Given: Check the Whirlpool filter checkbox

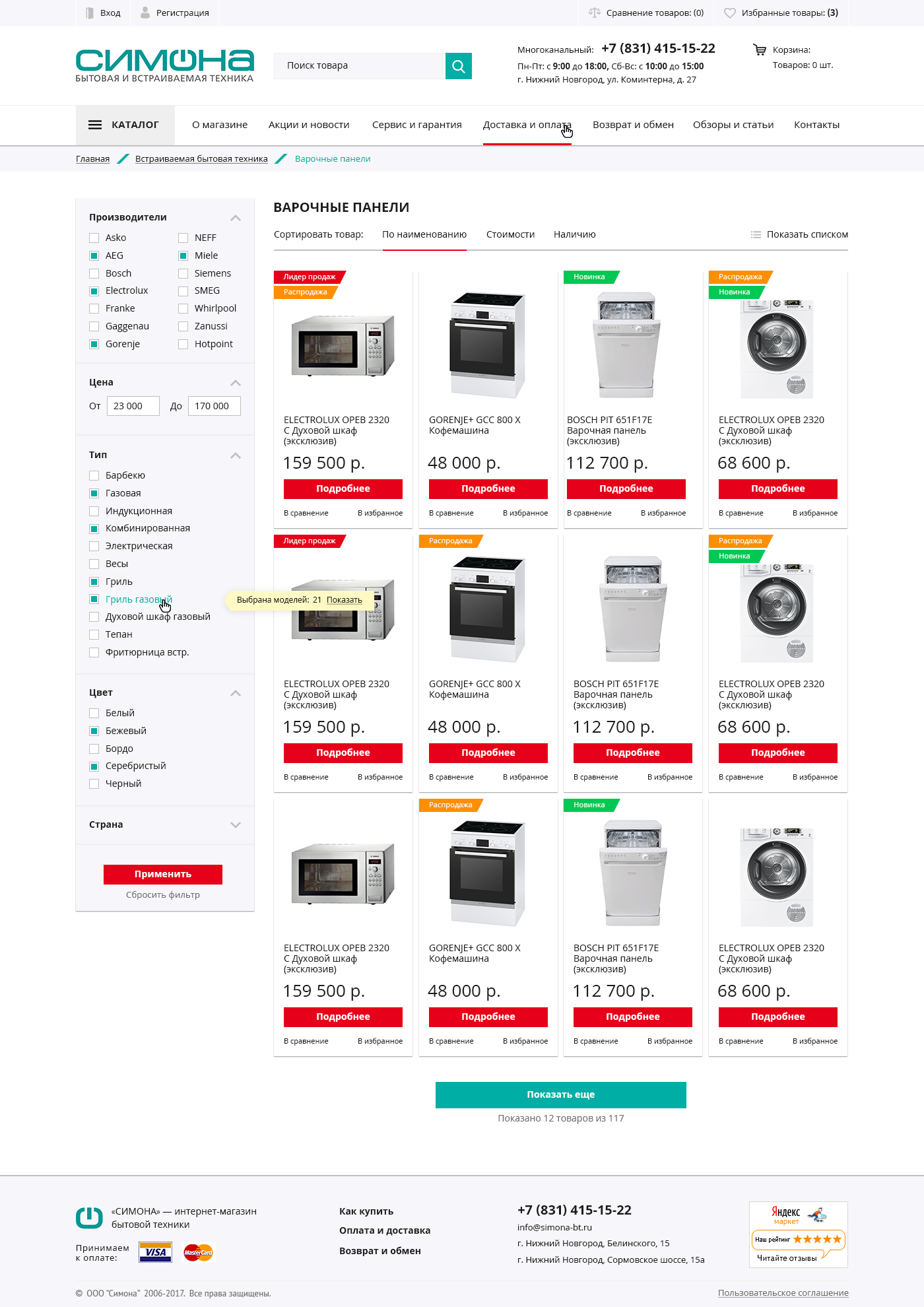Looking at the screenshot, I should click(x=183, y=309).
